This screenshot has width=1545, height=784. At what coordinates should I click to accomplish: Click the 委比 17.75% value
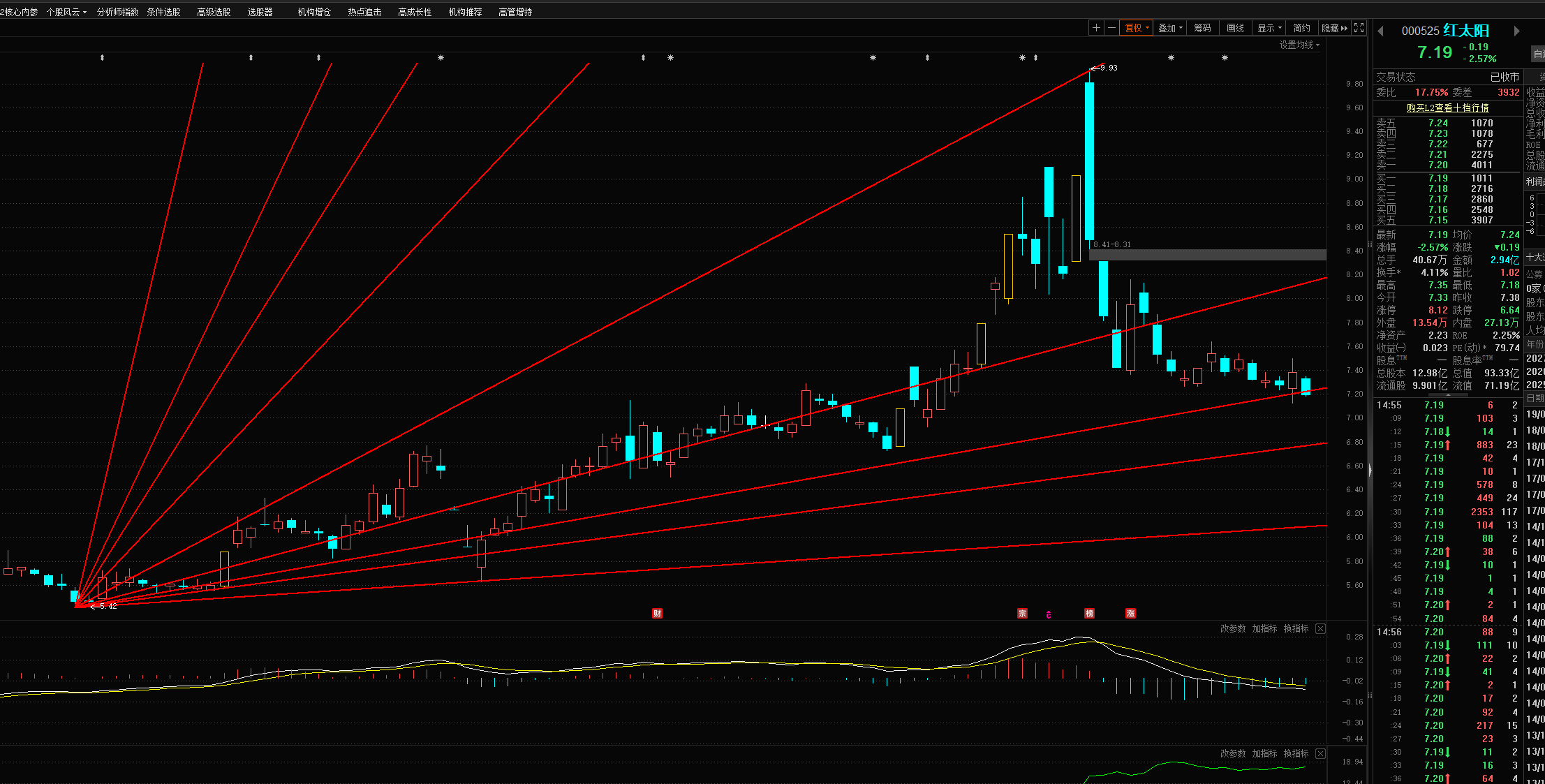(x=1431, y=92)
